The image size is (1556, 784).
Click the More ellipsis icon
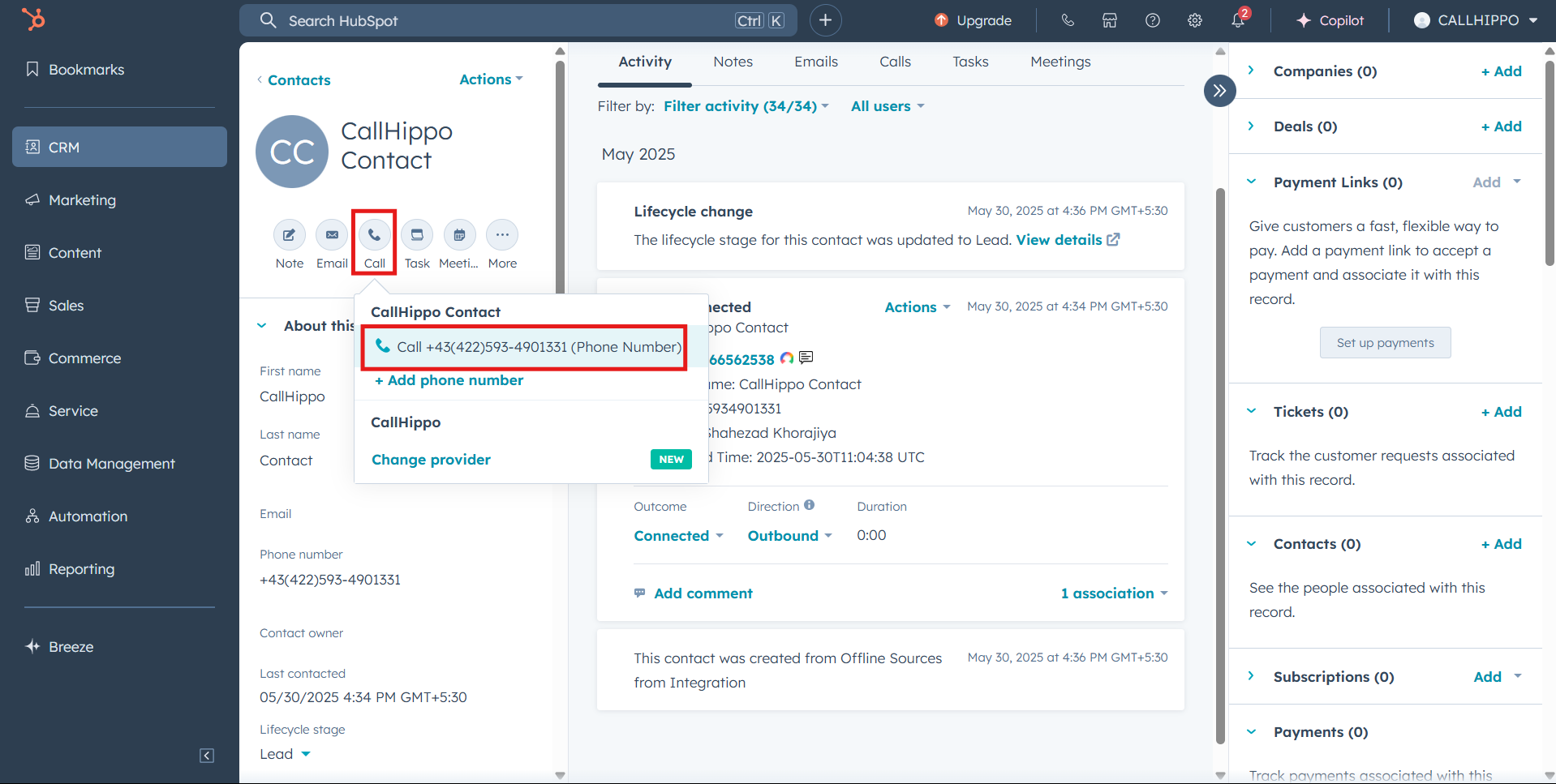pos(502,235)
